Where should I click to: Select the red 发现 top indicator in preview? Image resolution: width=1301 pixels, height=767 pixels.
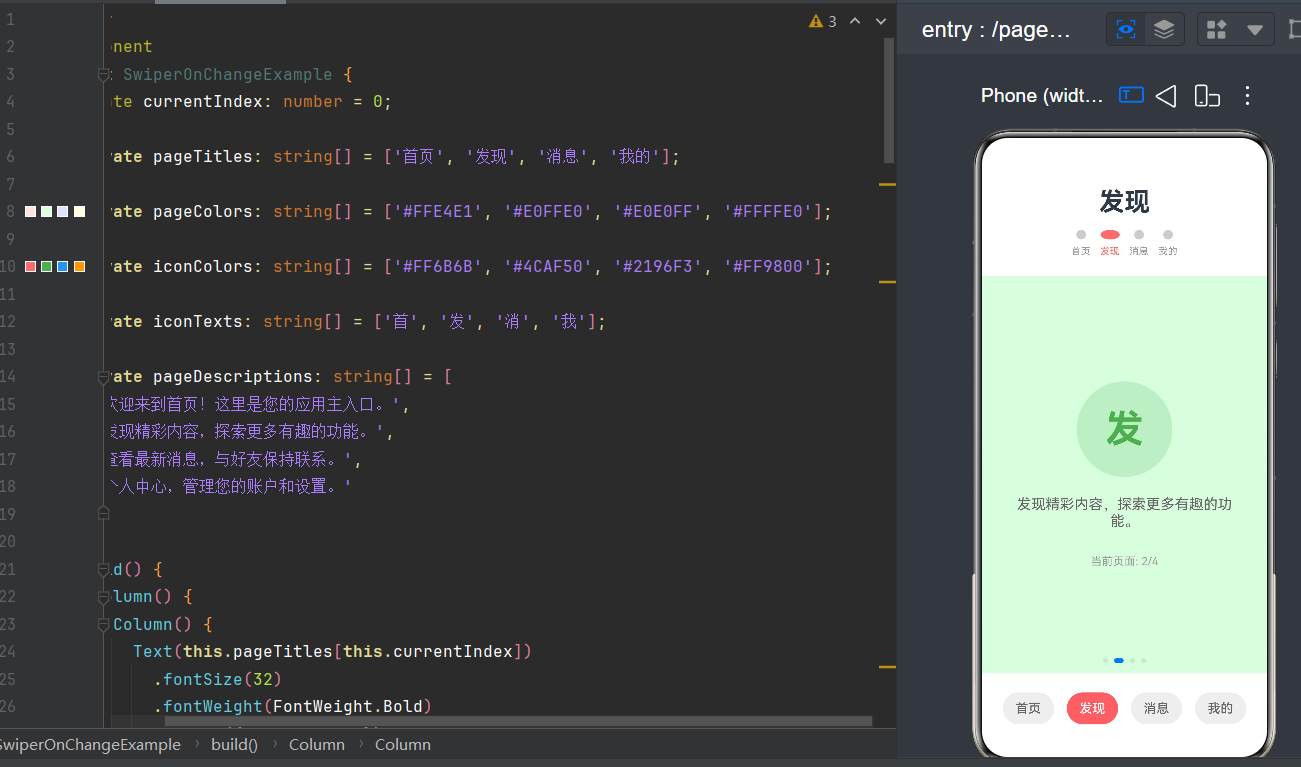1110,235
